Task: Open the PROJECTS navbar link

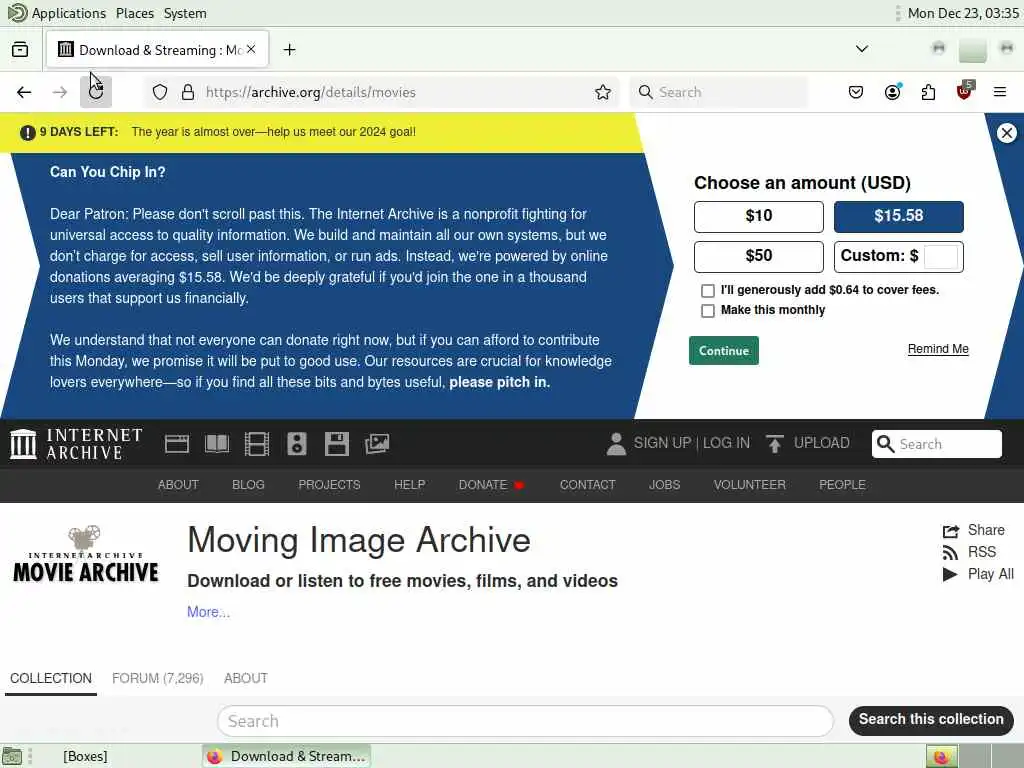Action: click(329, 485)
